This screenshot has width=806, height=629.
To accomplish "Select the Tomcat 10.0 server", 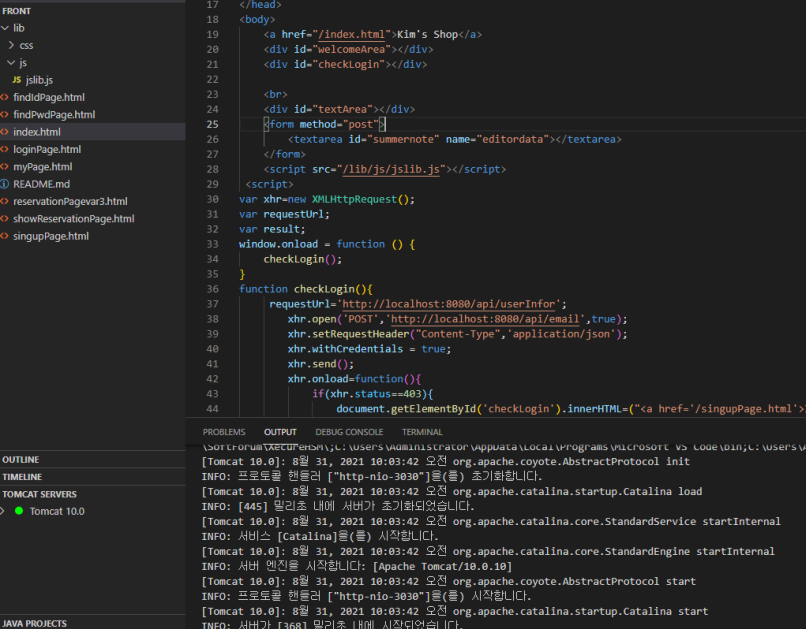I will 57,511.
